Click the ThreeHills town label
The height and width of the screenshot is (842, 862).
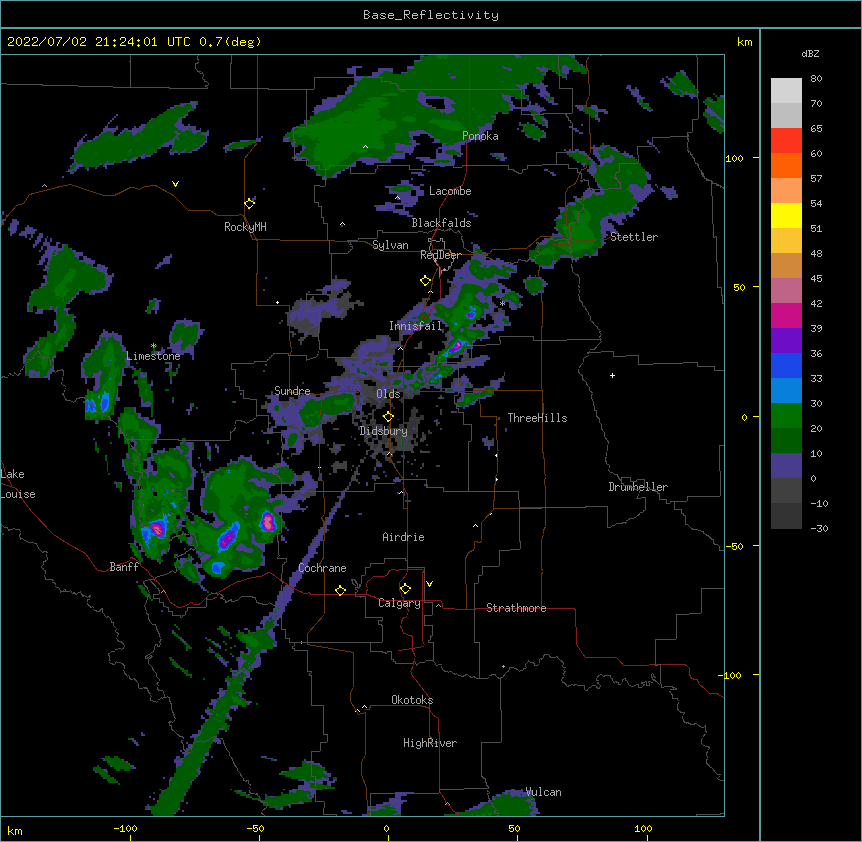click(537, 418)
